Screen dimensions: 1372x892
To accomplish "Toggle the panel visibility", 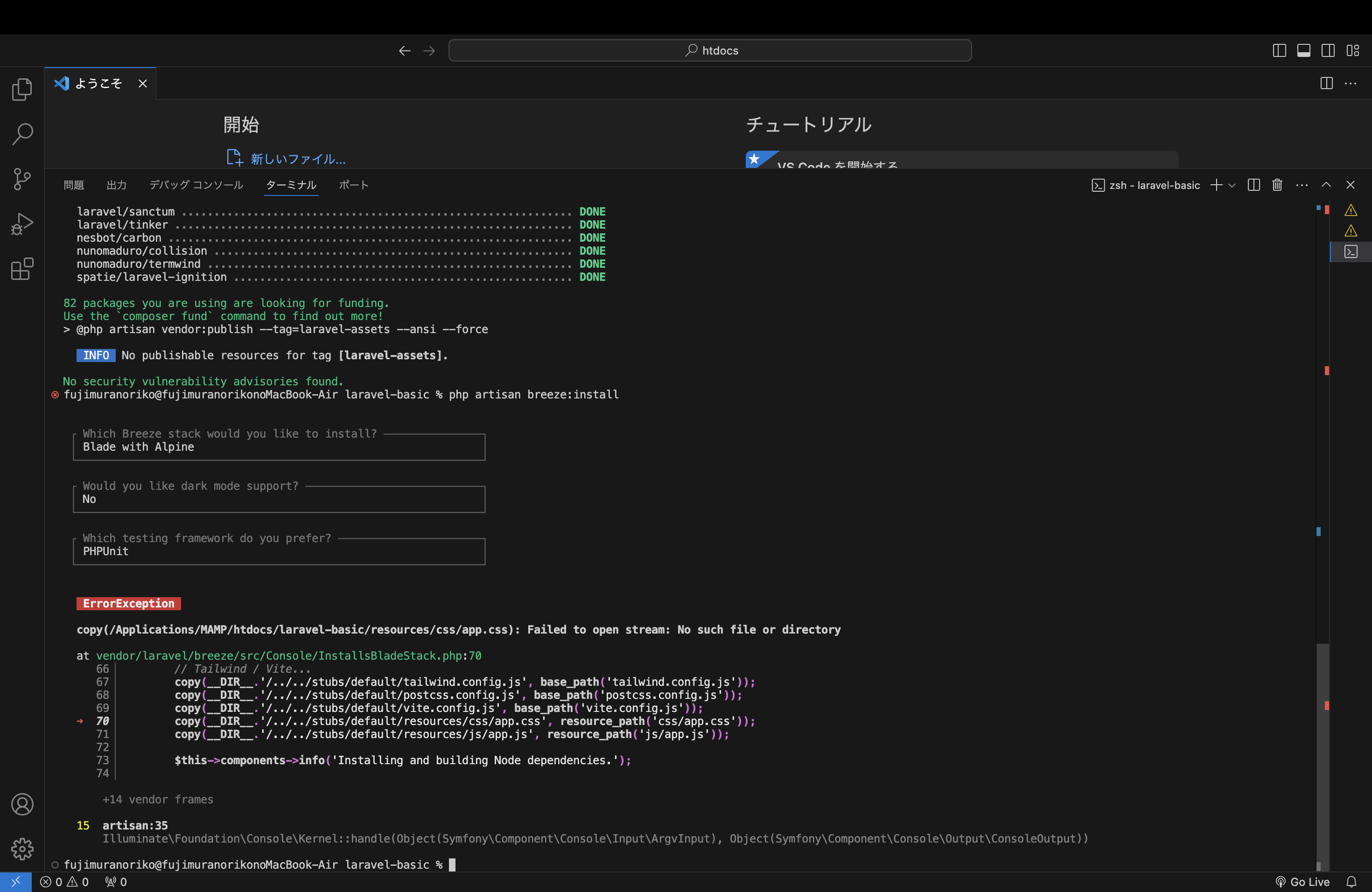I will 1303,50.
